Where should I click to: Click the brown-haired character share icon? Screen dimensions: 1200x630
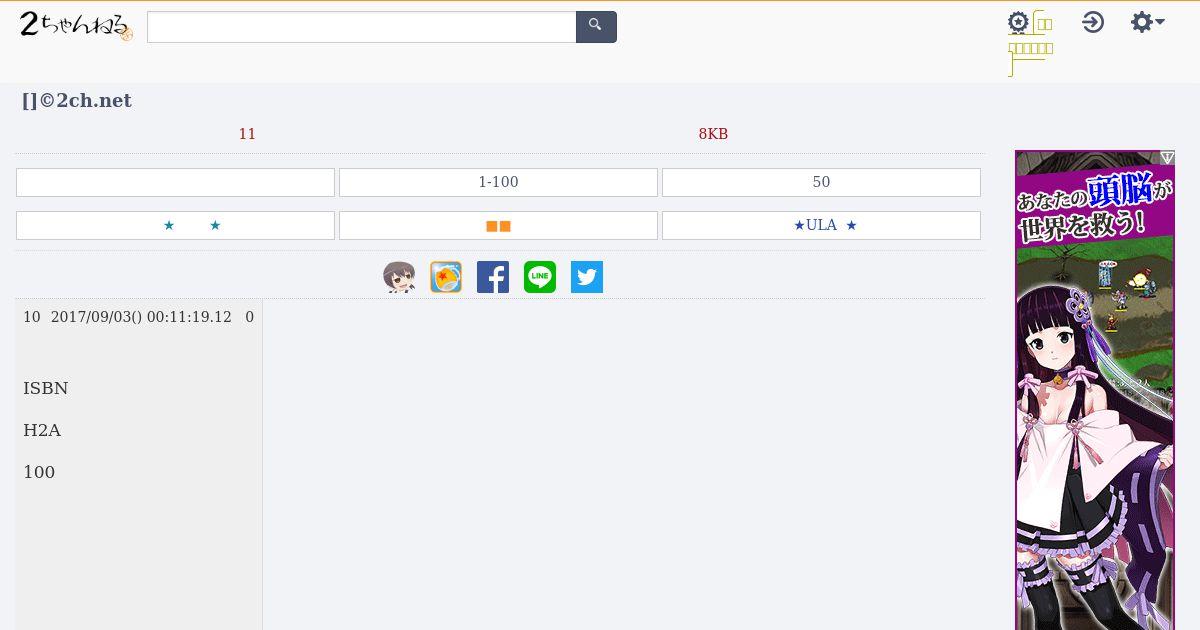(x=399, y=277)
